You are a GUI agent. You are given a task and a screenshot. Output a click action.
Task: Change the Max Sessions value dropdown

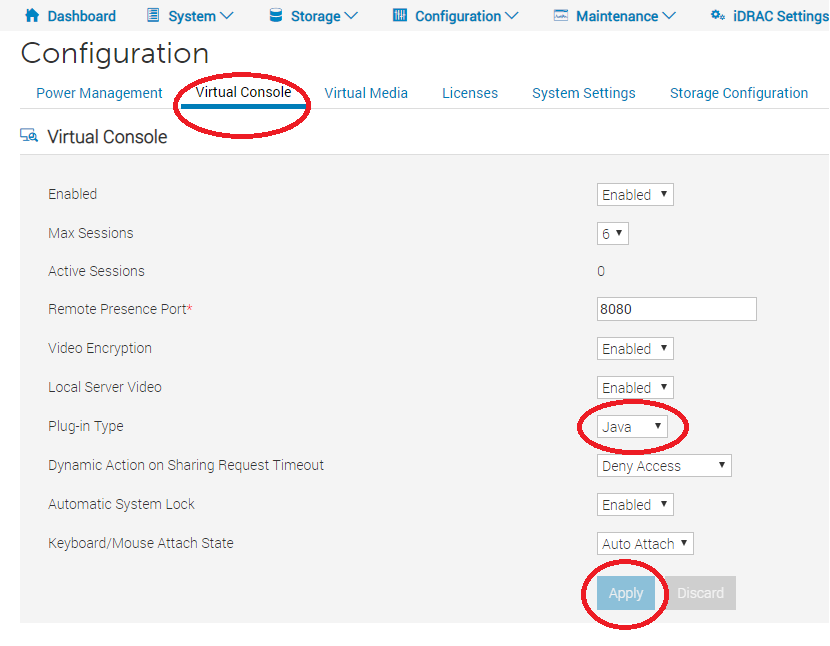coord(612,233)
